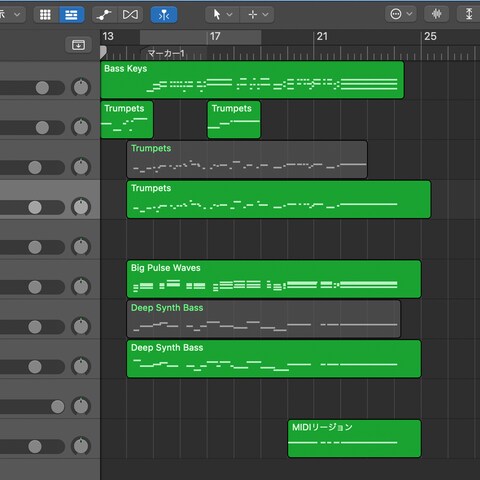Click pan knob on empty track above Big Pulse Waves
480x480 pixels.
[81, 247]
